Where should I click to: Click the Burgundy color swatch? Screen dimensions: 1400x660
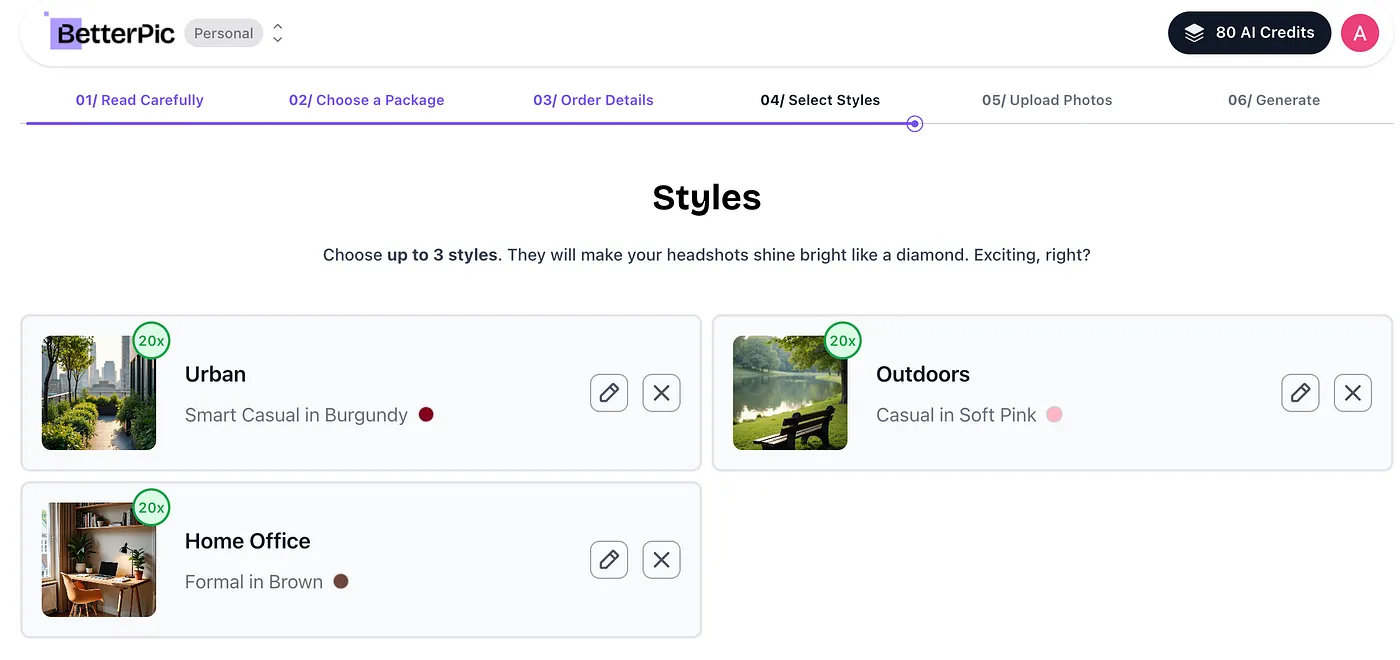(x=426, y=414)
